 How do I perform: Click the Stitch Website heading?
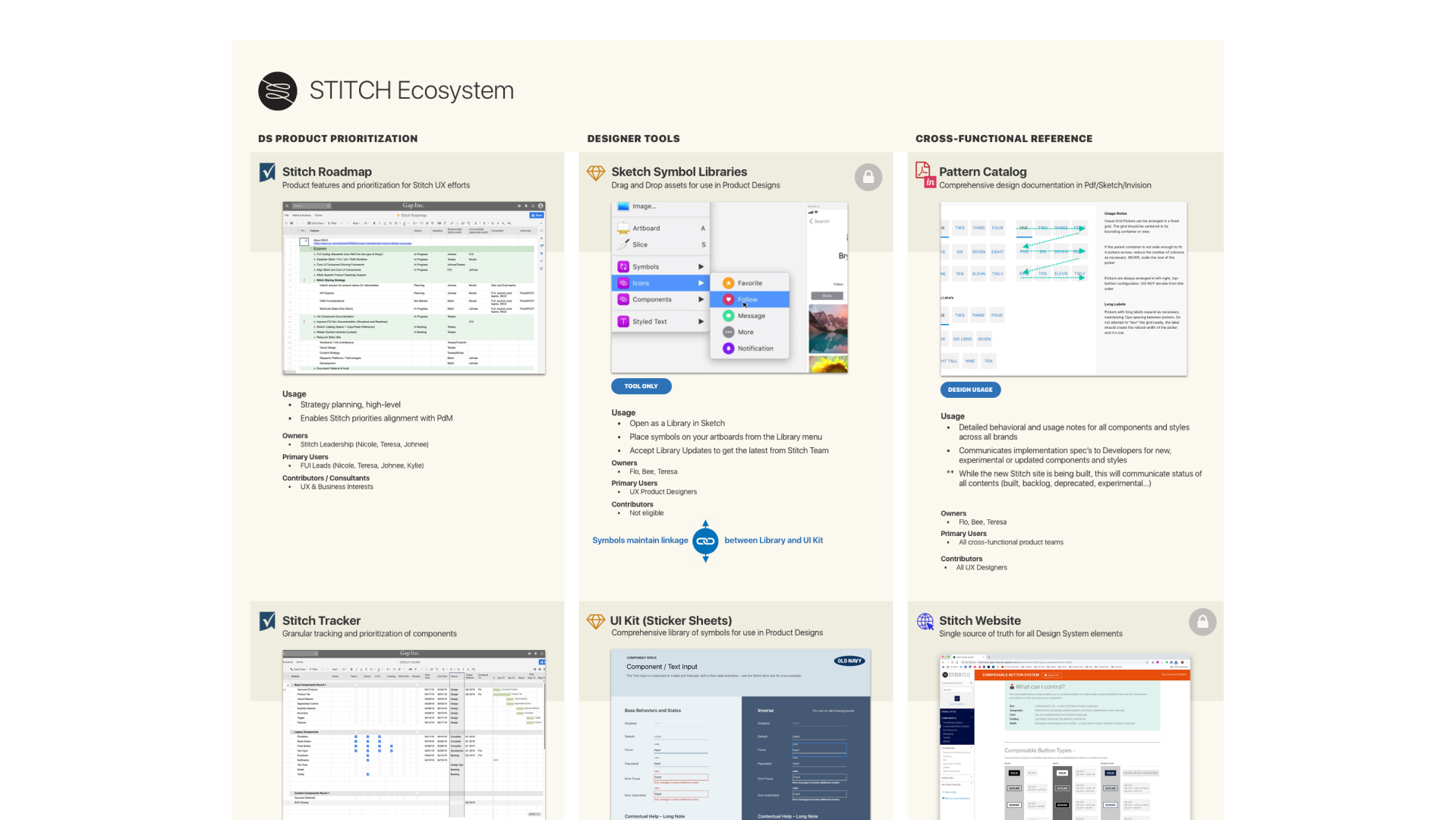click(x=980, y=620)
